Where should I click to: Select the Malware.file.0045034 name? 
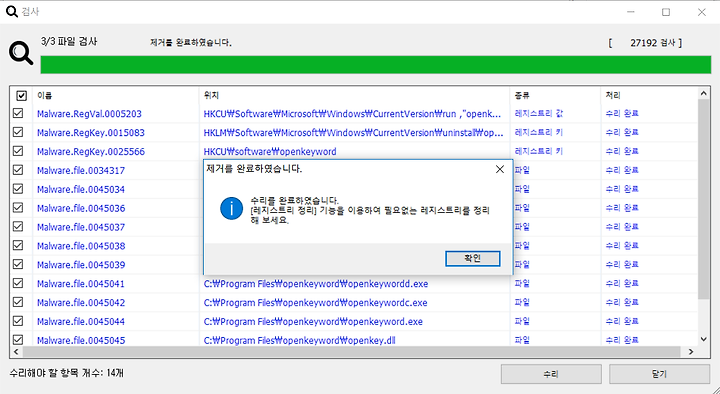[x=81, y=189]
